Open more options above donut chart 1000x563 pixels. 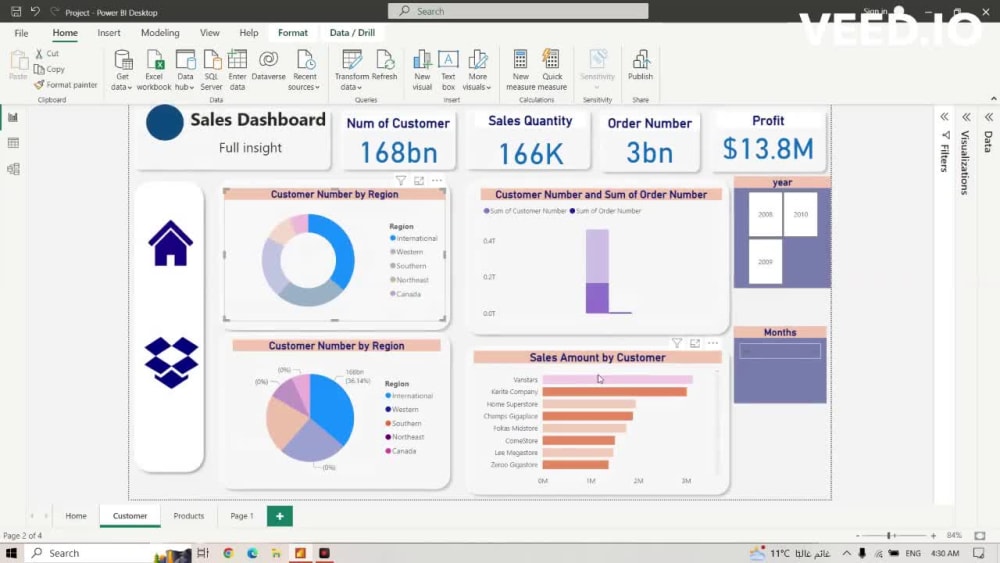437,180
